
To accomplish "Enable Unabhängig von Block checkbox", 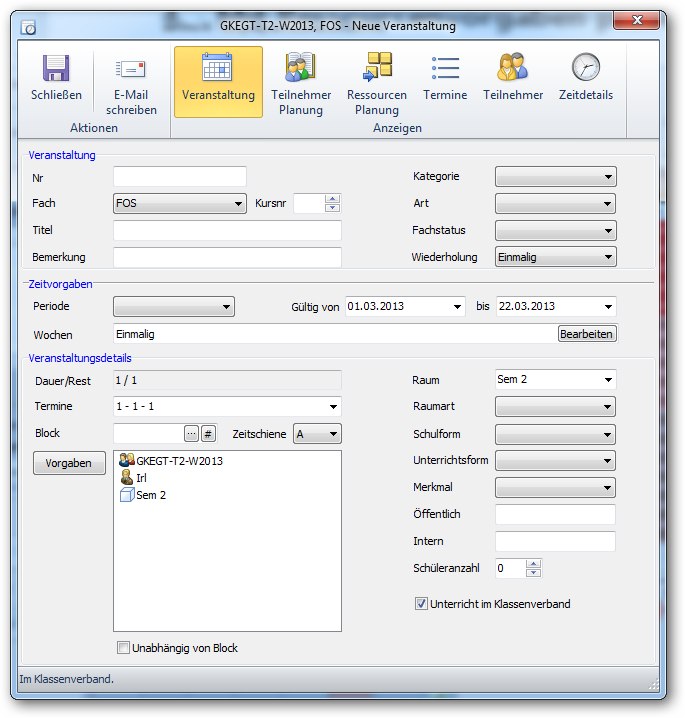I will coord(124,648).
